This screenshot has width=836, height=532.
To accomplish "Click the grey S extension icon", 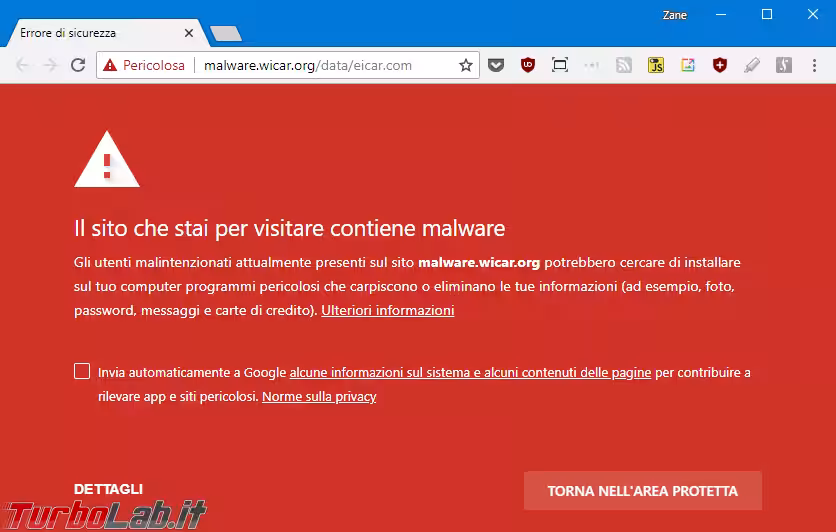I will pos(784,65).
